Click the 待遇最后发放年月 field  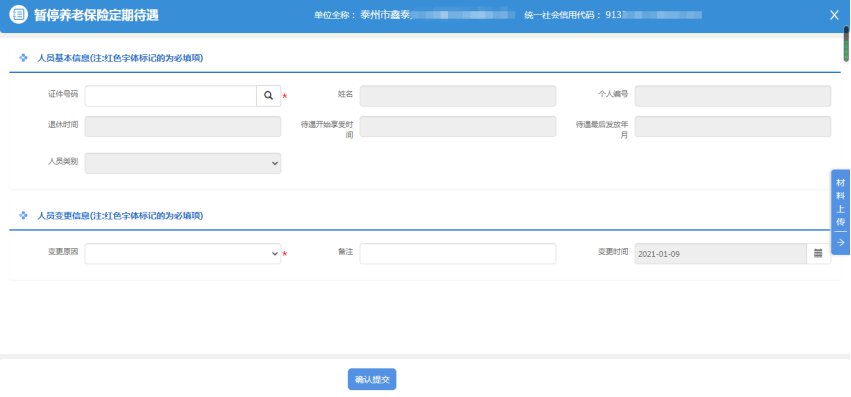click(733, 127)
